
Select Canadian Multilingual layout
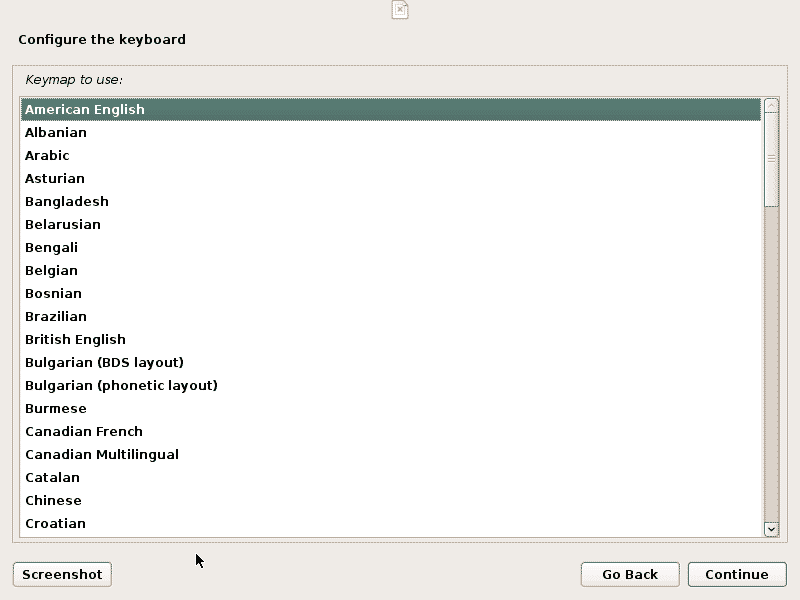point(102,455)
